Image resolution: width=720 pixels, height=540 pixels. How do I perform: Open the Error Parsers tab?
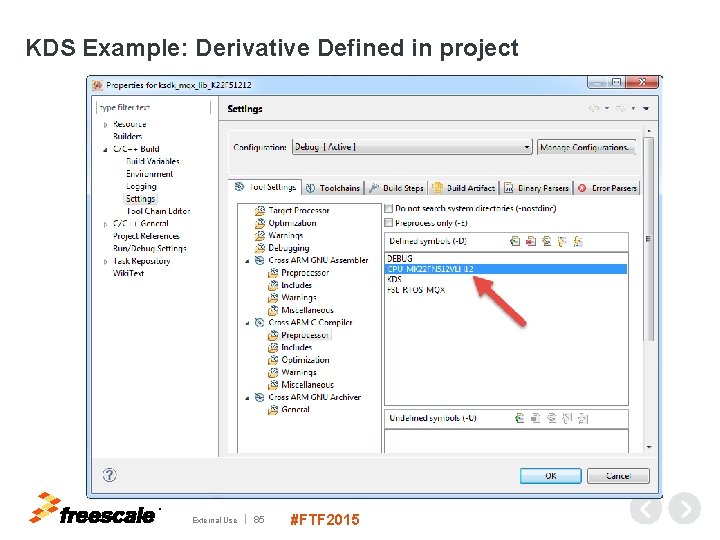click(607, 188)
